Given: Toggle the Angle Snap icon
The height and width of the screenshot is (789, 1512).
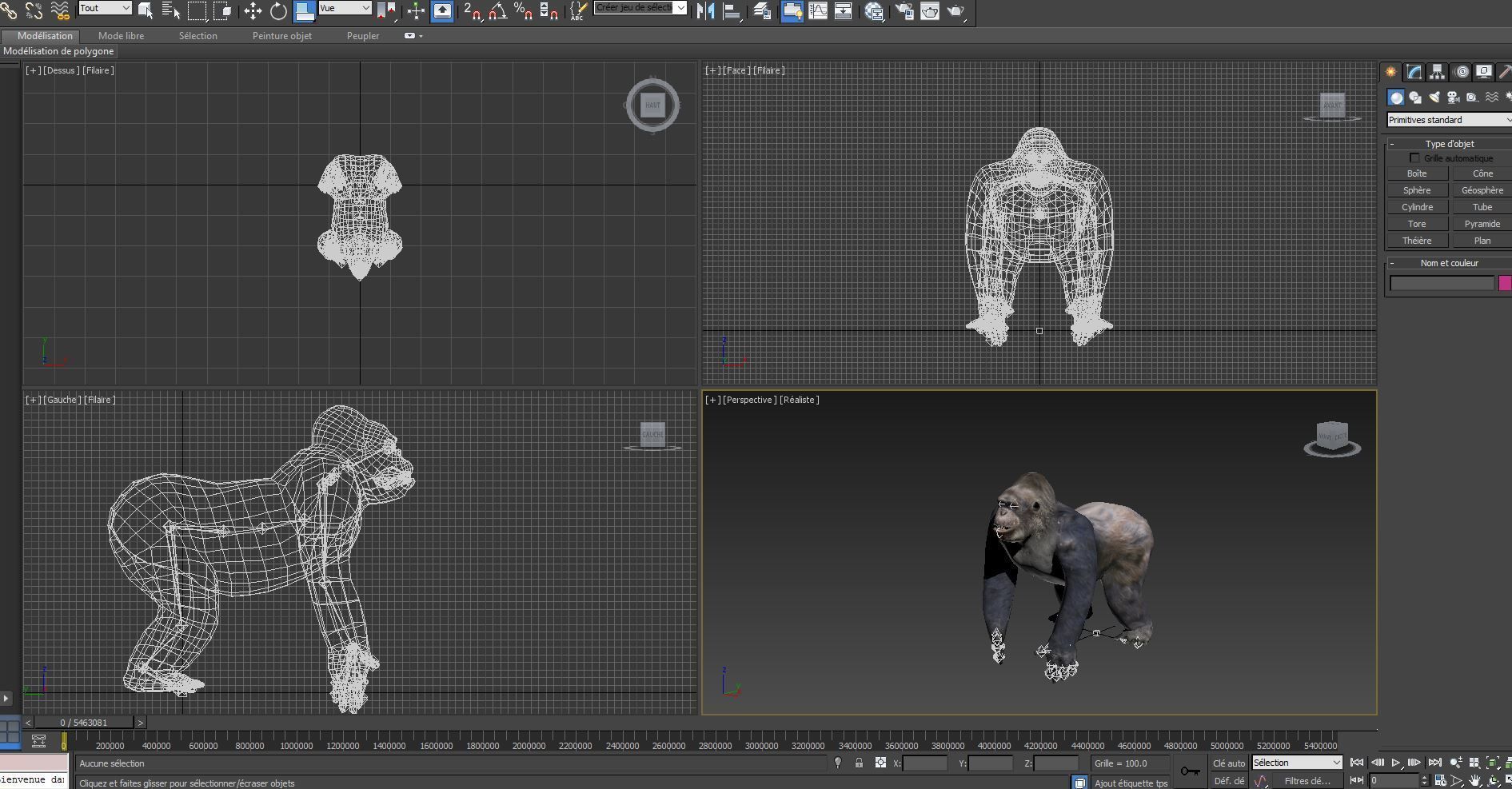Looking at the screenshot, I should tap(497, 10).
